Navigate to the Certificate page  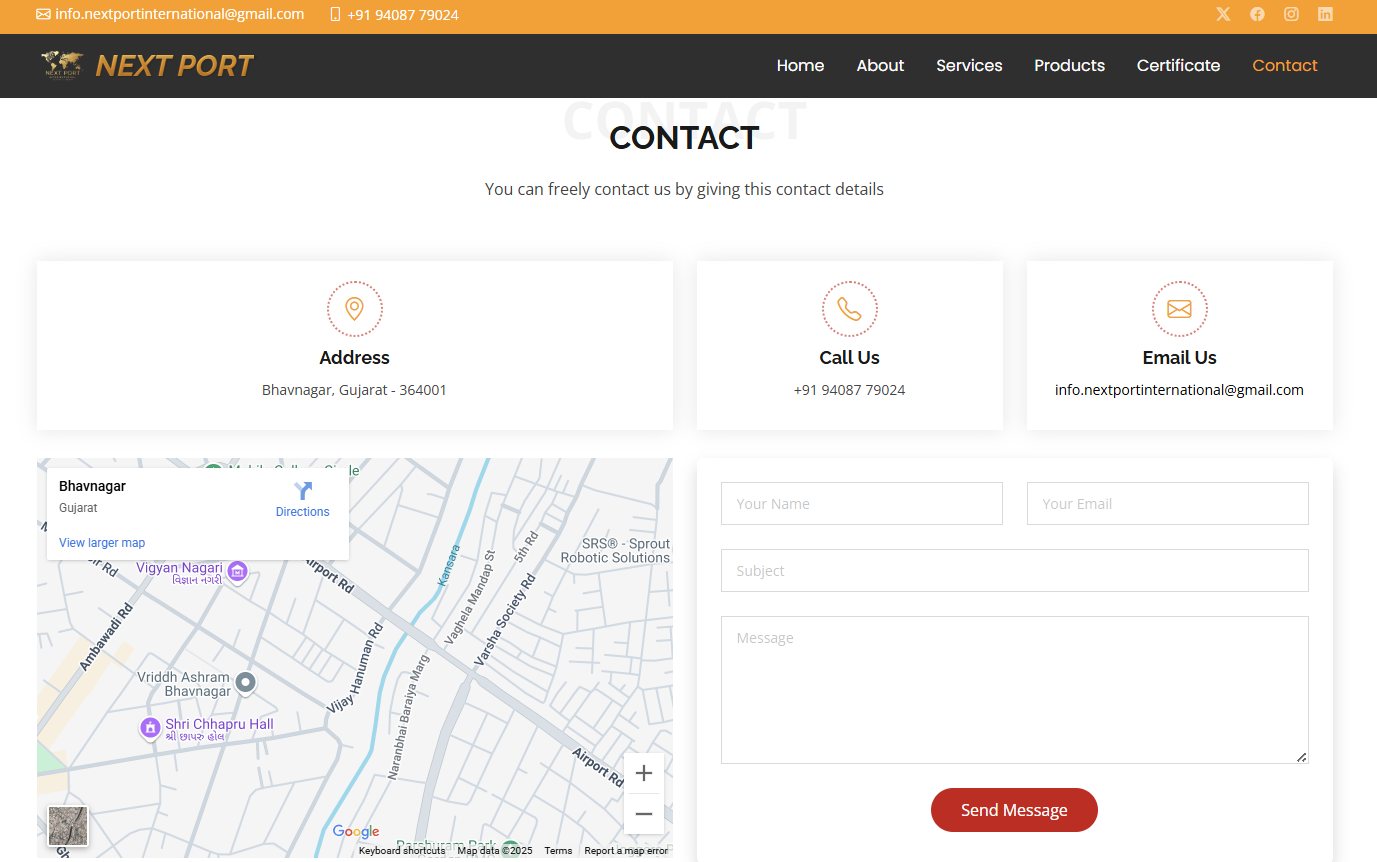(1178, 66)
